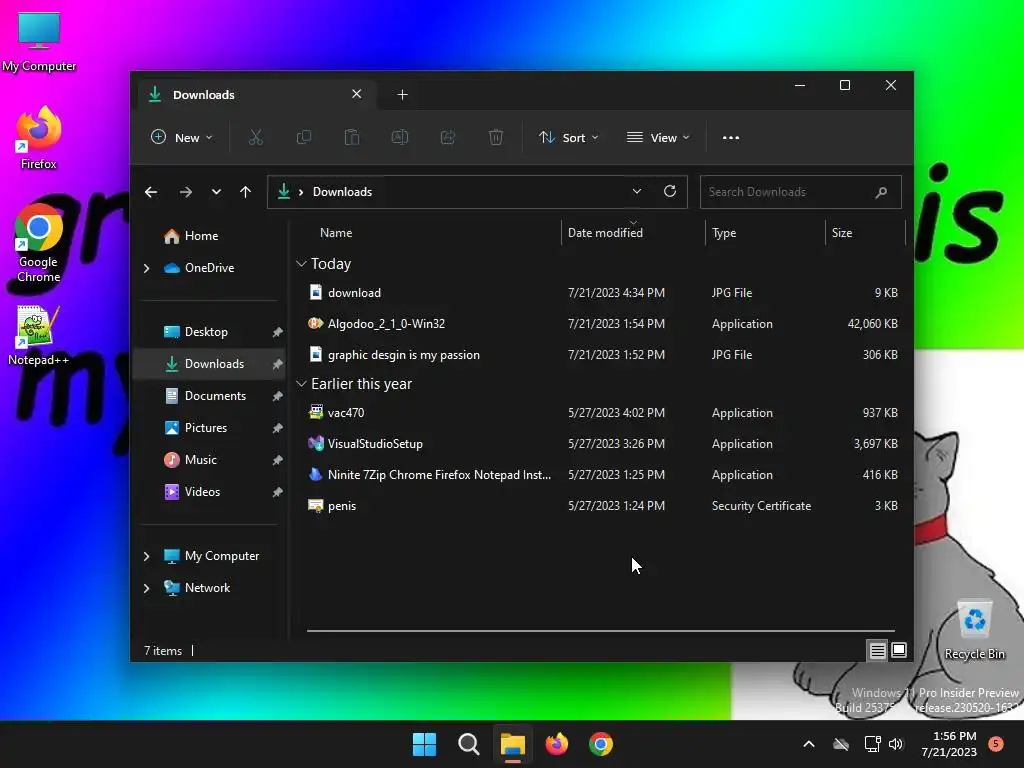1024x768 pixels.
Task: Open the Sort dropdown
Action: pyautogui.click(x=569, y=138)
